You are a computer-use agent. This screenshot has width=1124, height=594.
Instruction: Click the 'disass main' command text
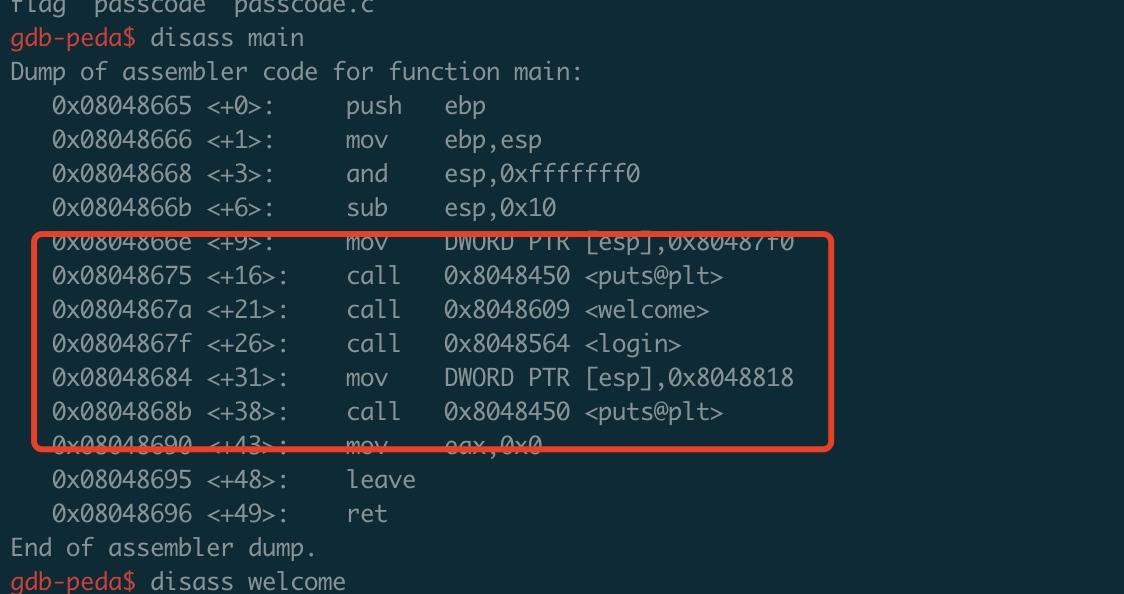(x=226, y=38)
